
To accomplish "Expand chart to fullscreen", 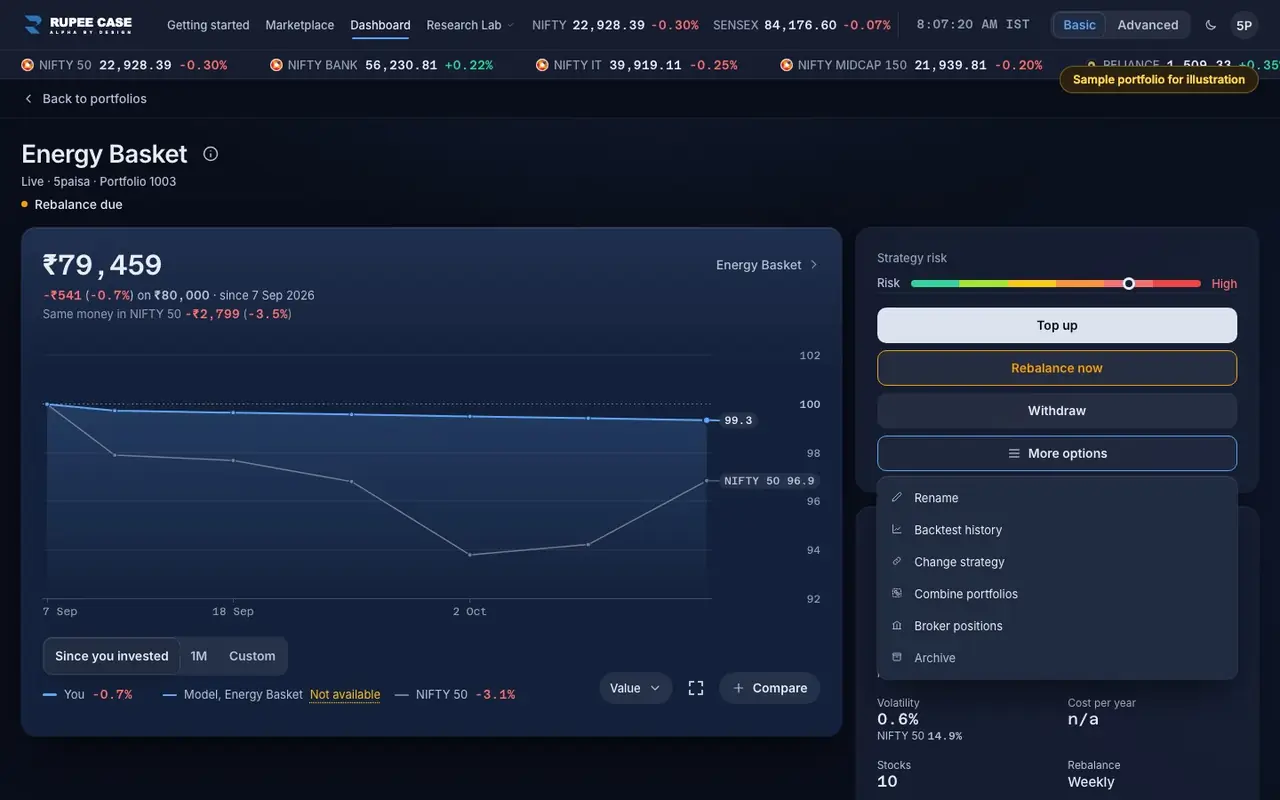I will click(x=696, y=688).
